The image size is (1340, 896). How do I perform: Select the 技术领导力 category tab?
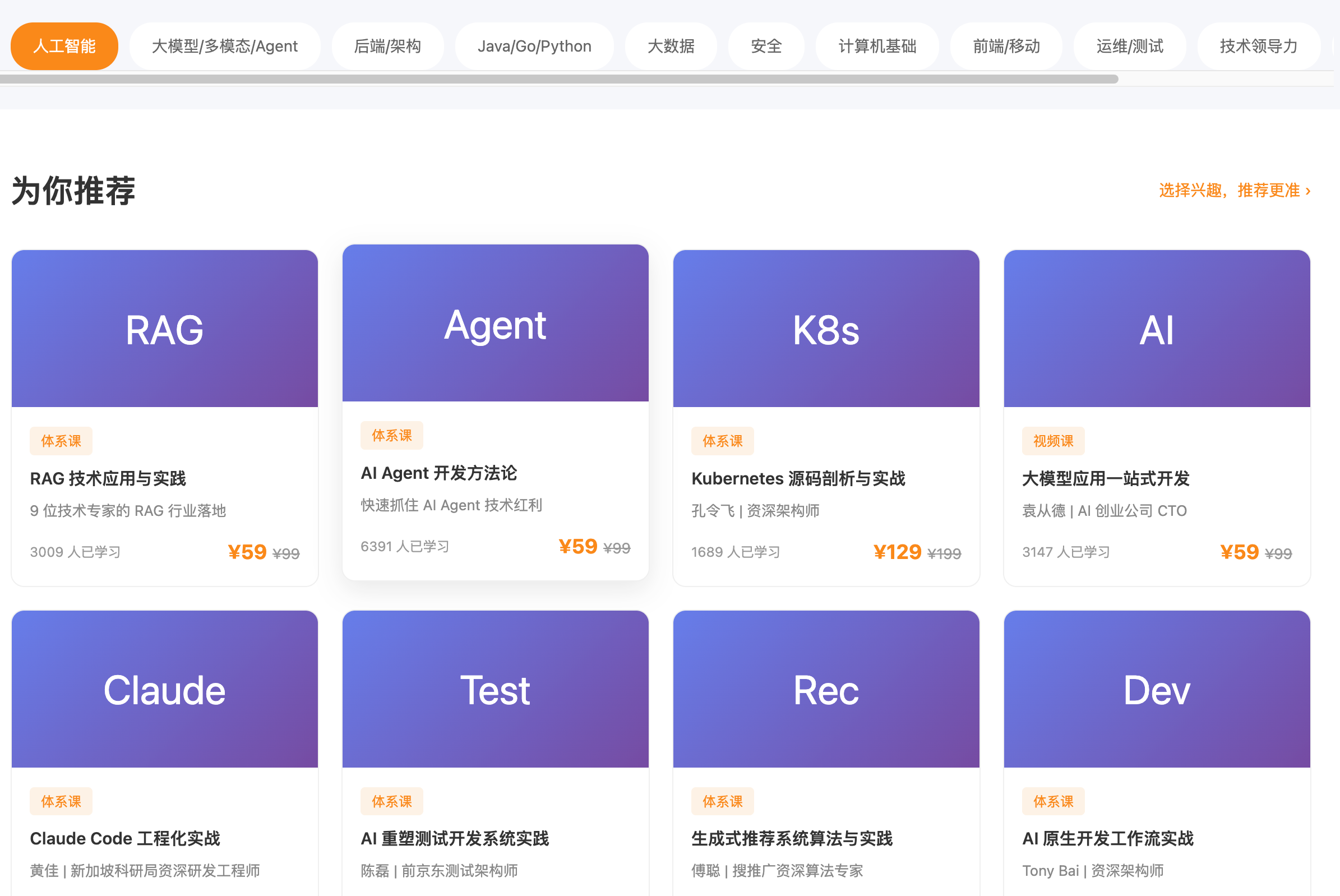click(1258, 46)
